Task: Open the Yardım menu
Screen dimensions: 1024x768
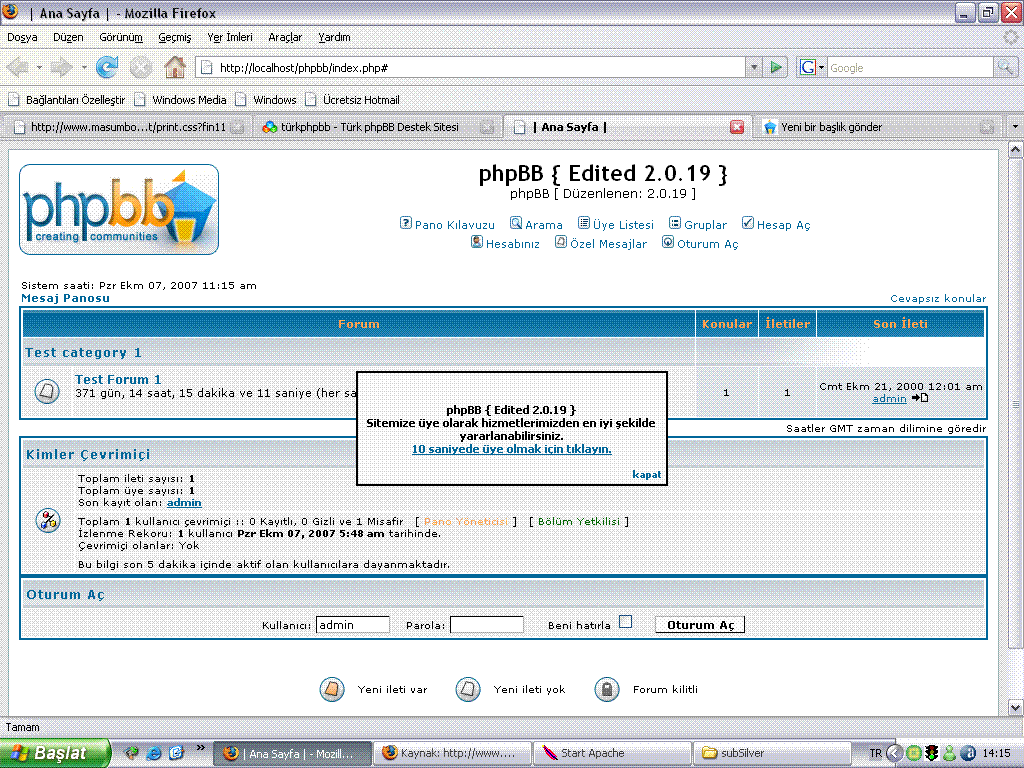Action: click(334, 37)
